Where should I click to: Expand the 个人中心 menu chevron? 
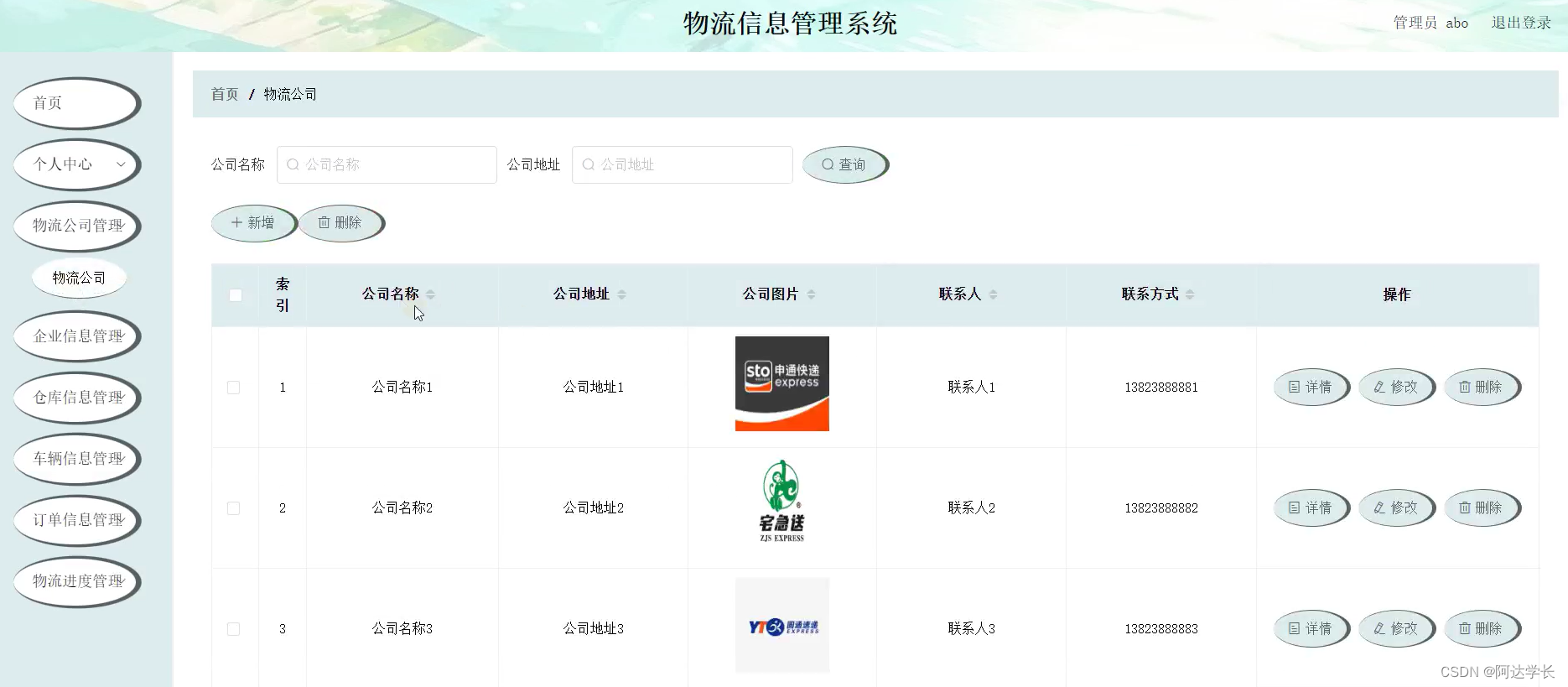(x=121, y=164)
